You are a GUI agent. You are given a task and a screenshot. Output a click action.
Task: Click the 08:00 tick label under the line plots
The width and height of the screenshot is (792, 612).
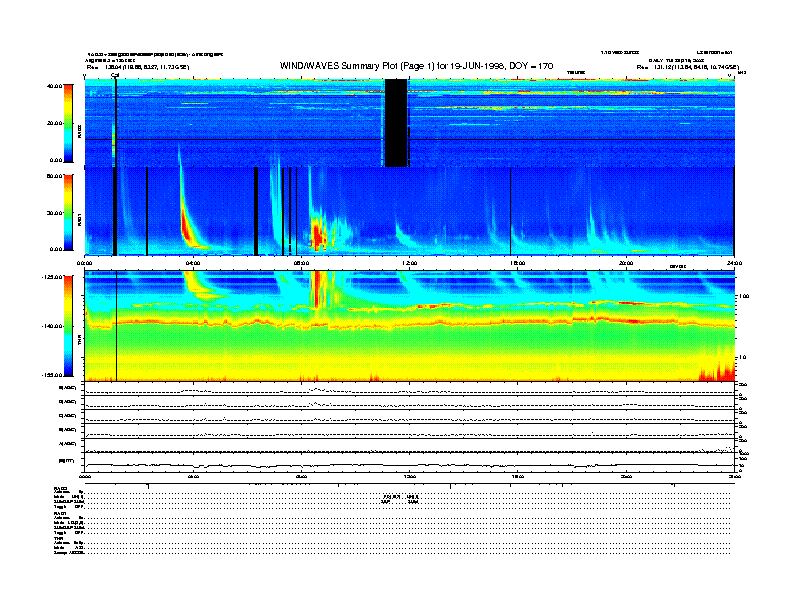301,477
